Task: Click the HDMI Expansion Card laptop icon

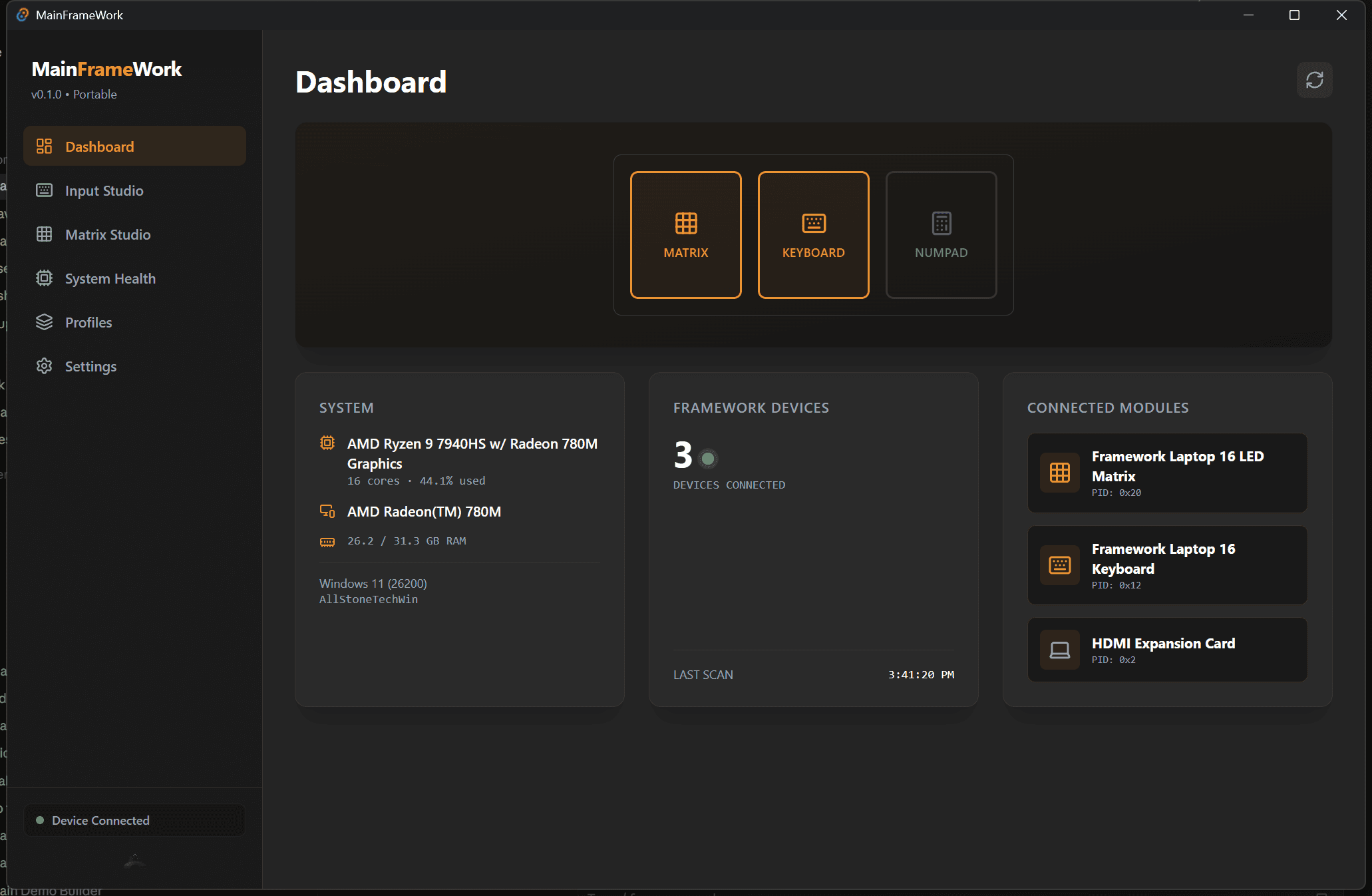Action: tap(1060, 650)
